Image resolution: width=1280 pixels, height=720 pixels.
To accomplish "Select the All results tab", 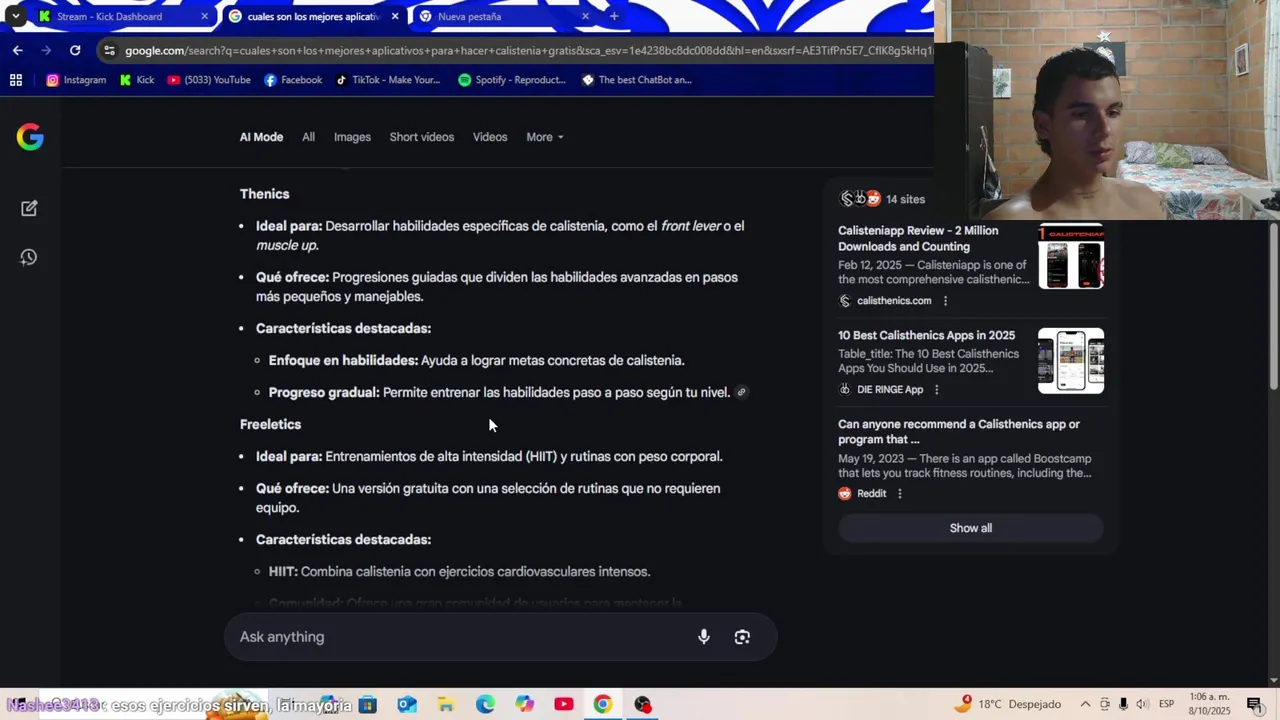I will pyautogui.click(x=308, y=137).
